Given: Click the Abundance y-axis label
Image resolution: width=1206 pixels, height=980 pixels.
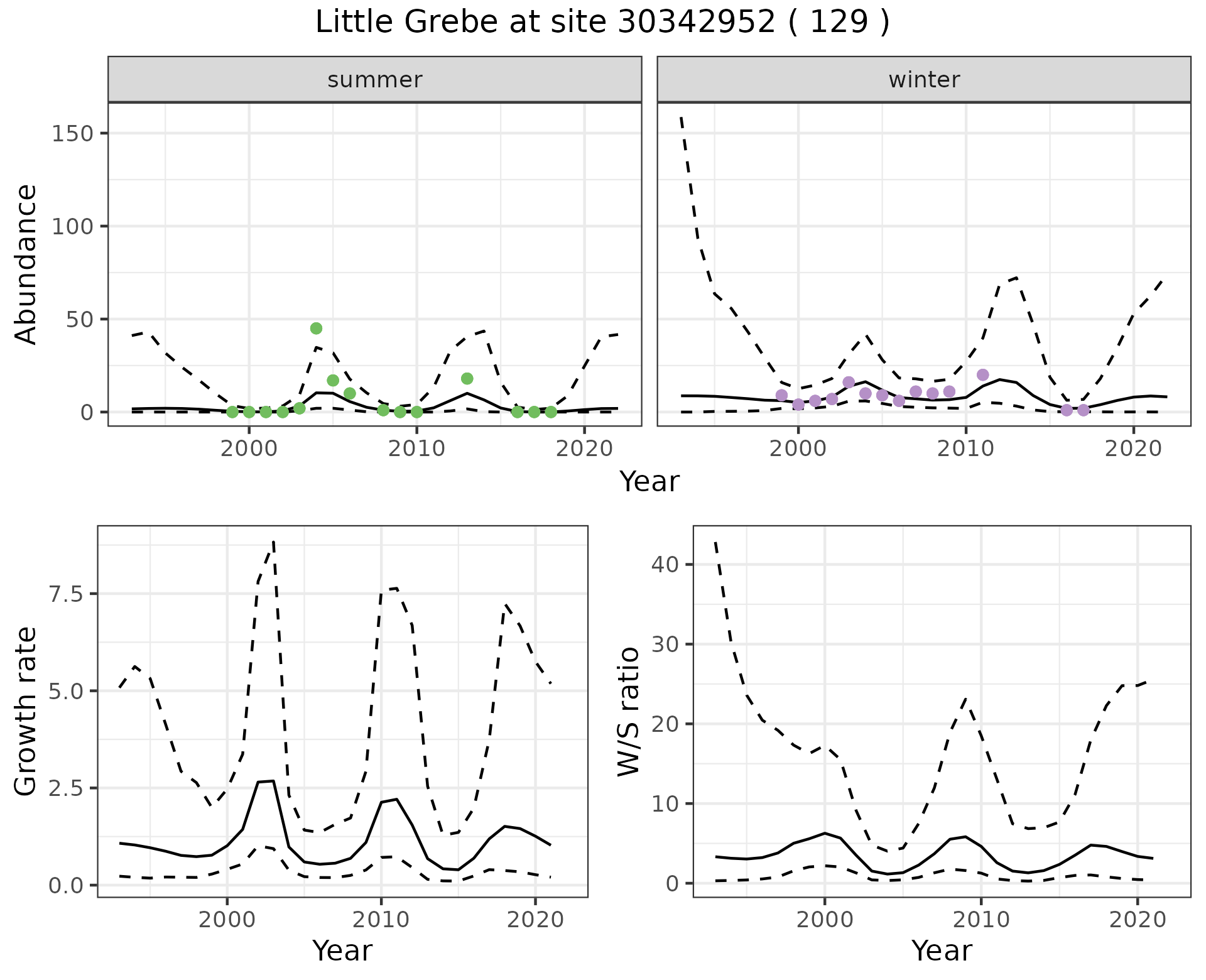Looking at the screenshot, I should (26, 264).
